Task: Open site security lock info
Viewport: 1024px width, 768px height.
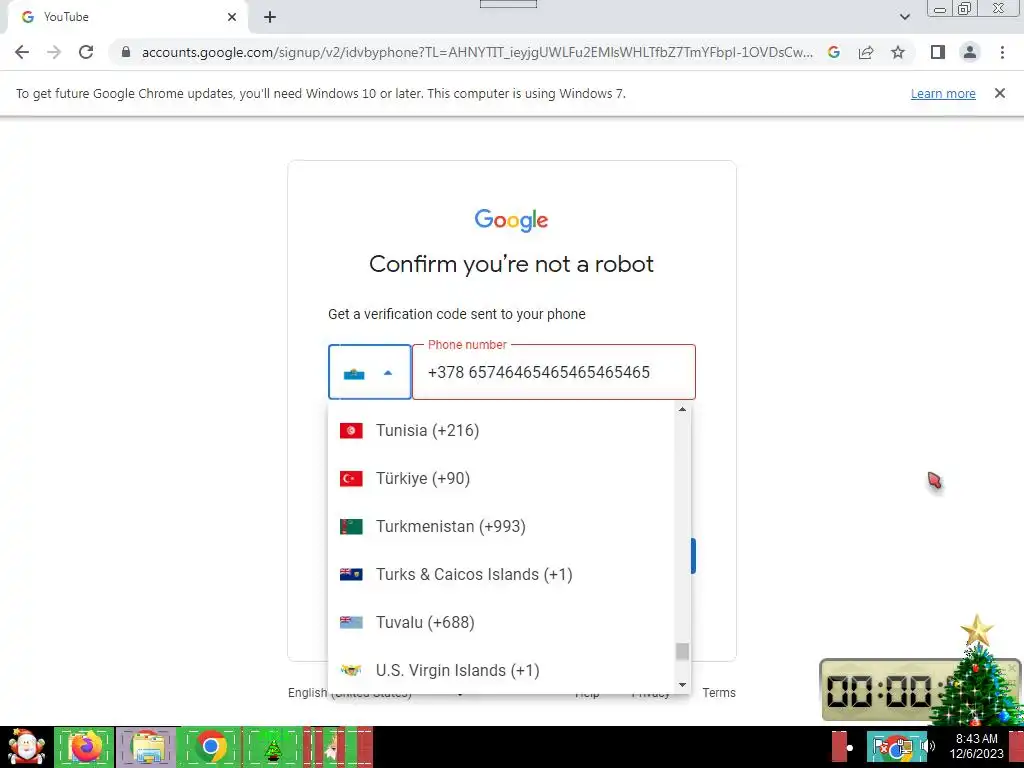Action: tap(126, 52)
